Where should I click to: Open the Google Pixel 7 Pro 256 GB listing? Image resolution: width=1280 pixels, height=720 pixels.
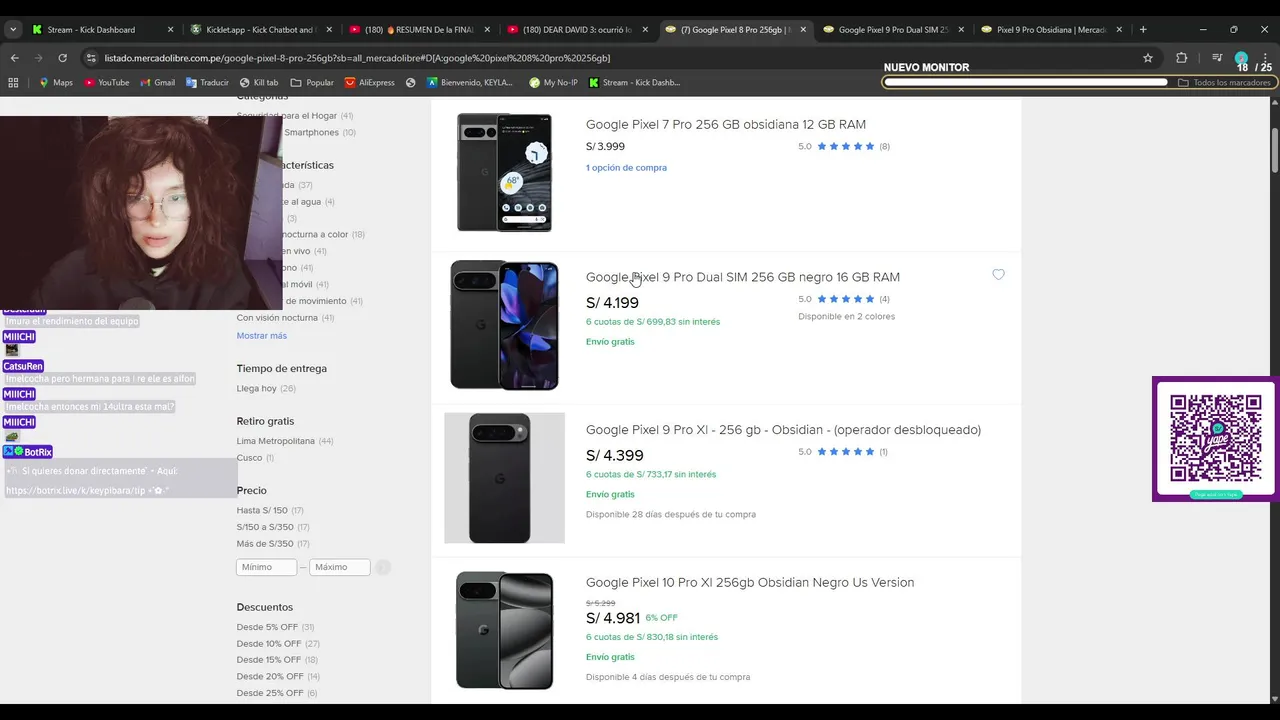coord(725,125)
